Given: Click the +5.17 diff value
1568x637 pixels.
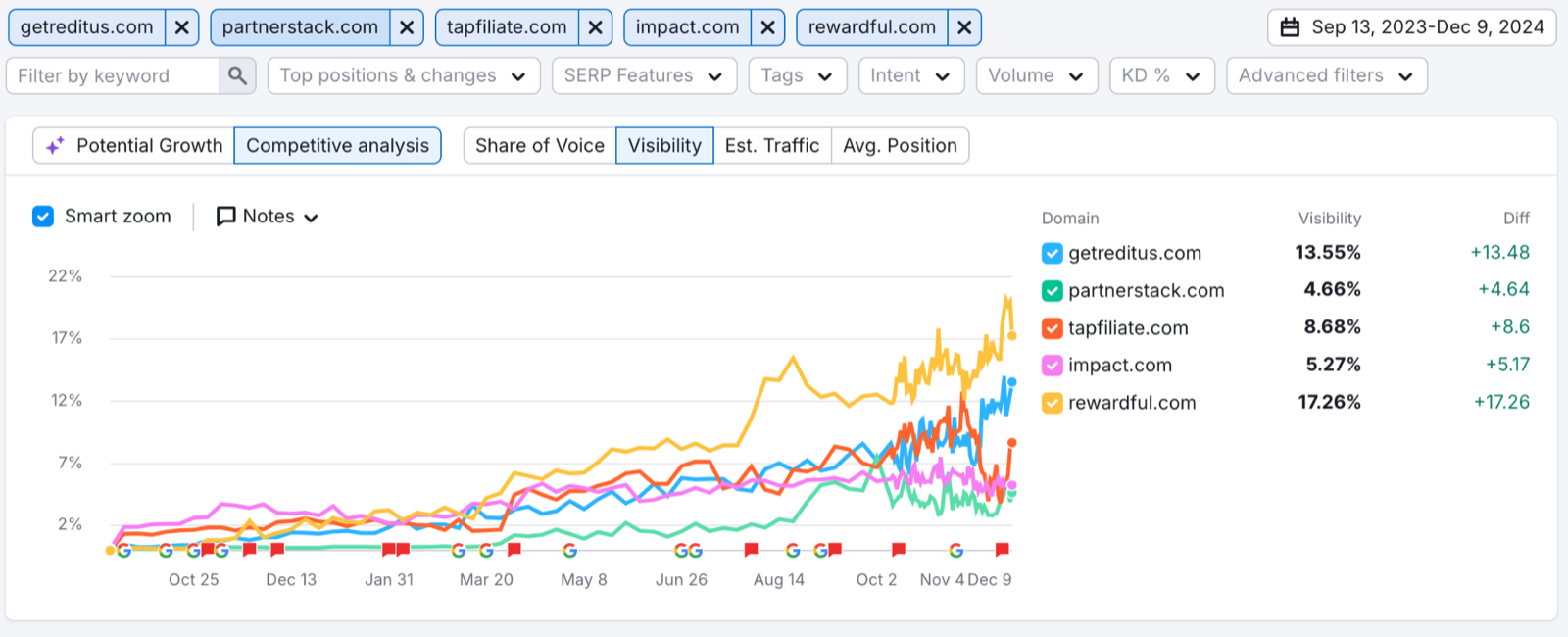Looking at the screenshot, I should coord(1507,365).
